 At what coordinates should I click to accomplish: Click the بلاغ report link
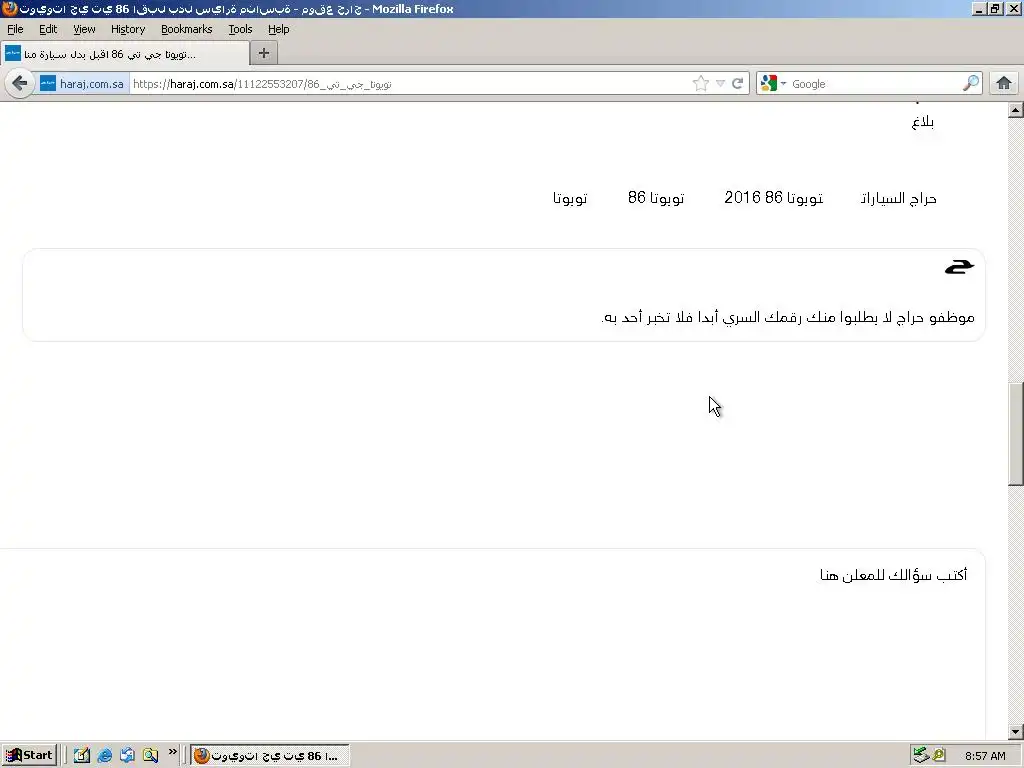pos(923,122)
